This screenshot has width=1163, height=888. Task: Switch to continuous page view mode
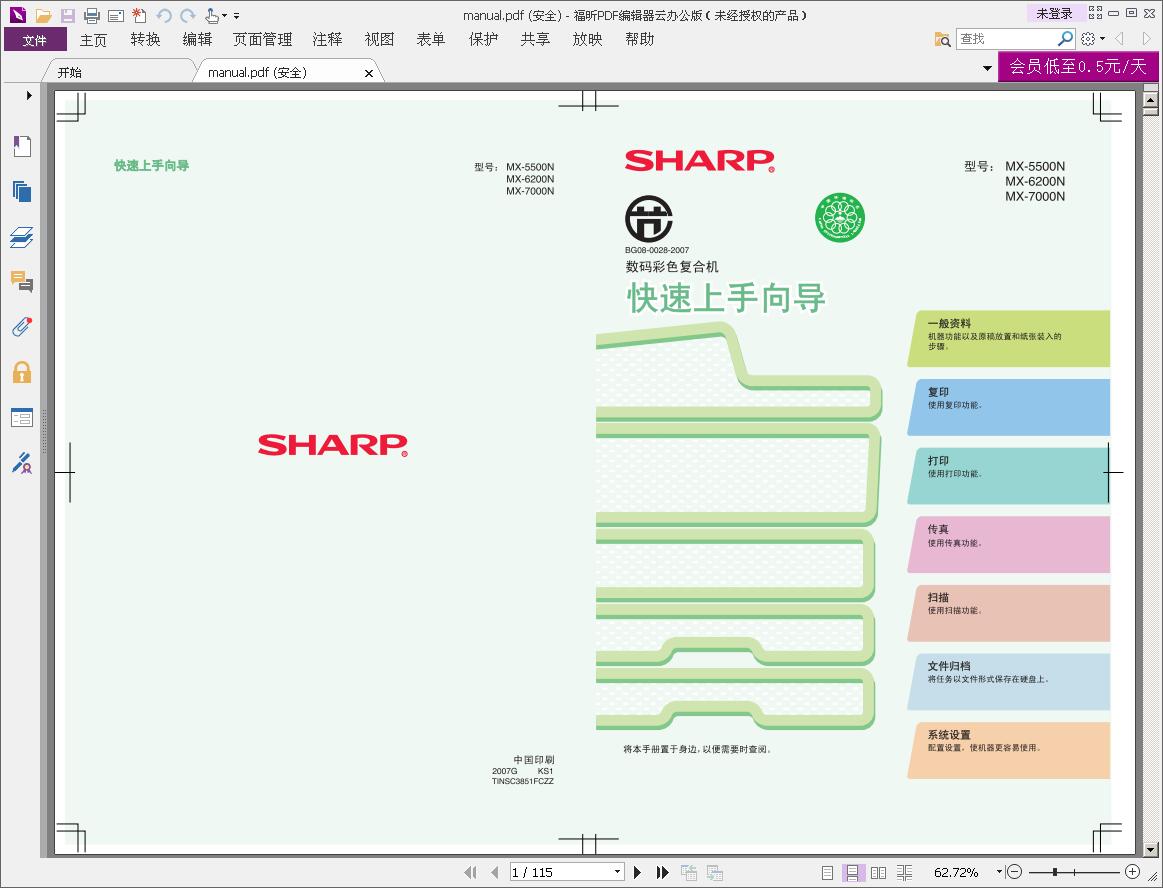[x=852, y=872]
